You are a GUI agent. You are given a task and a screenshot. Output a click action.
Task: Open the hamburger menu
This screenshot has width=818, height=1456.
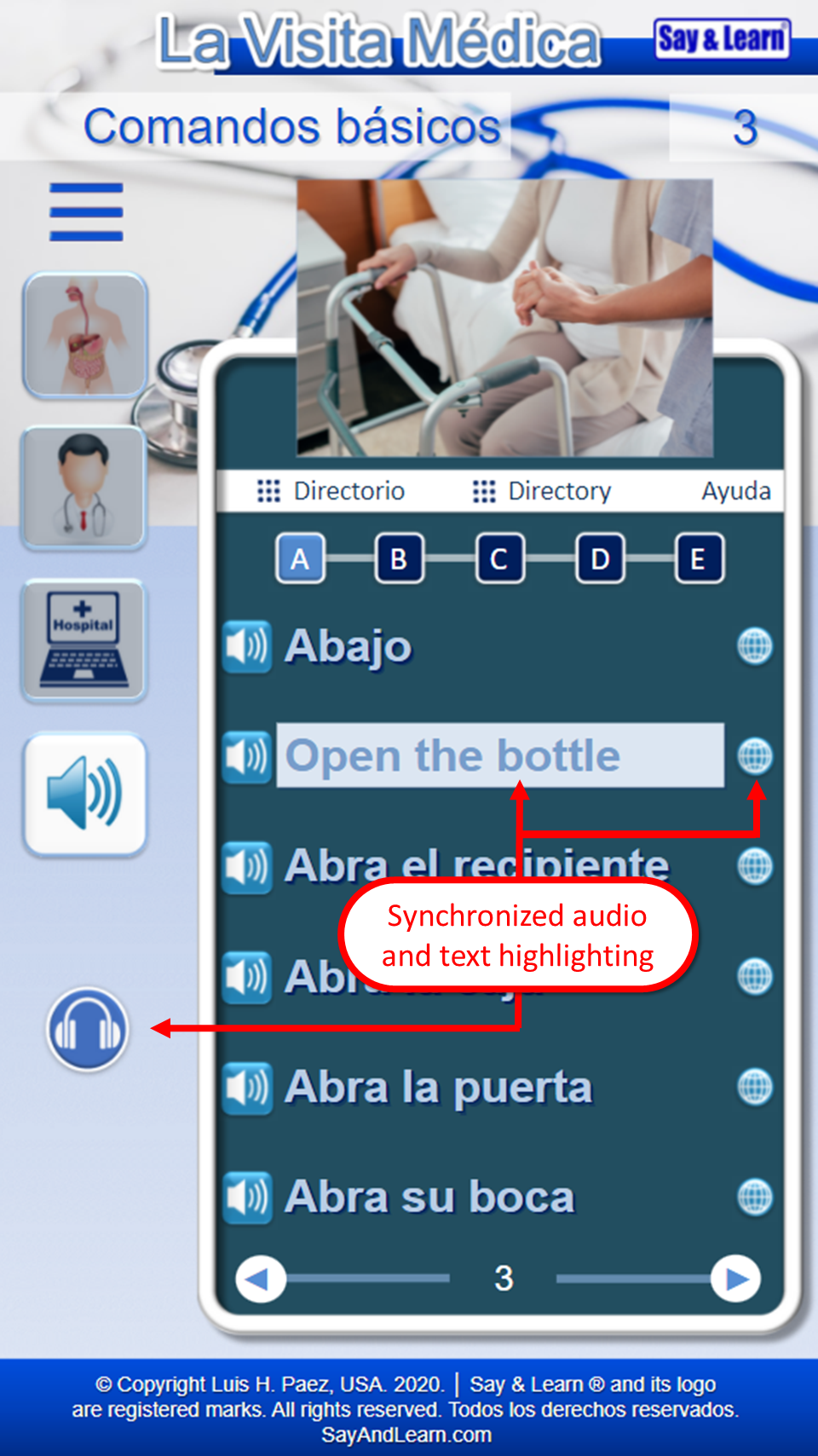pyautogui.click(x=86, y=211)
